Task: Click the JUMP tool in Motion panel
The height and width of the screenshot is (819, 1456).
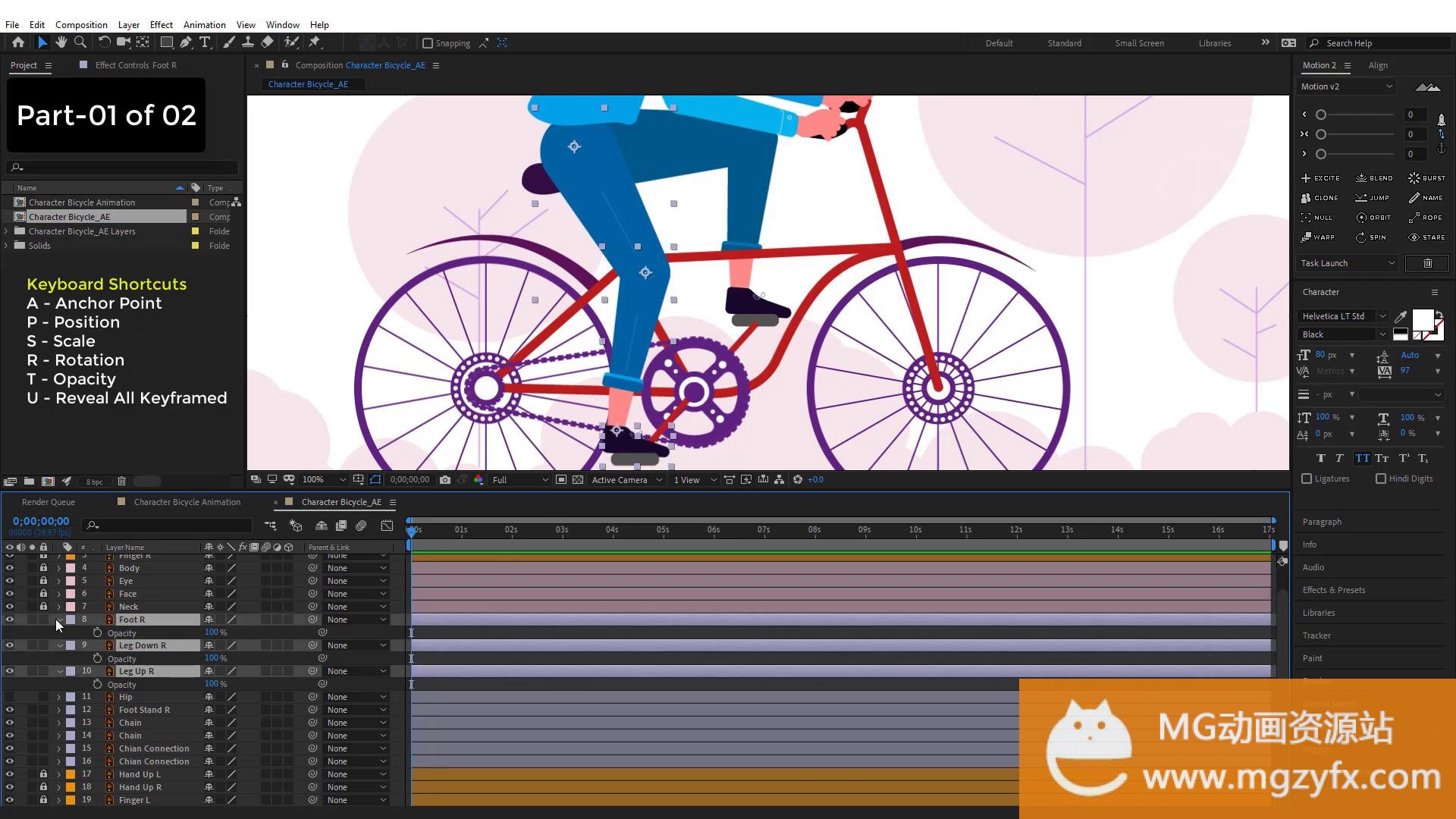Action: [1373, 198]
